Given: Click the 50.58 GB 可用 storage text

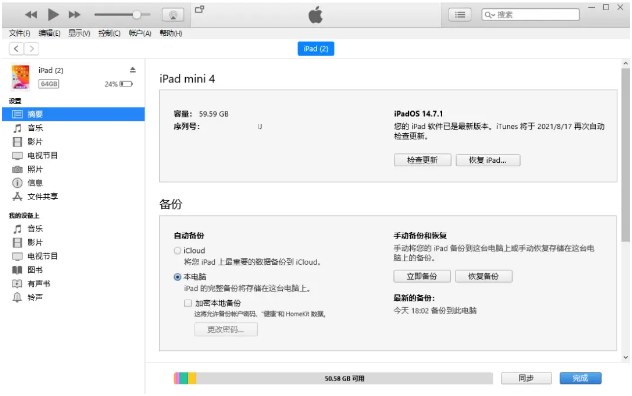Looking at the screenshot, I should [344, 379].
